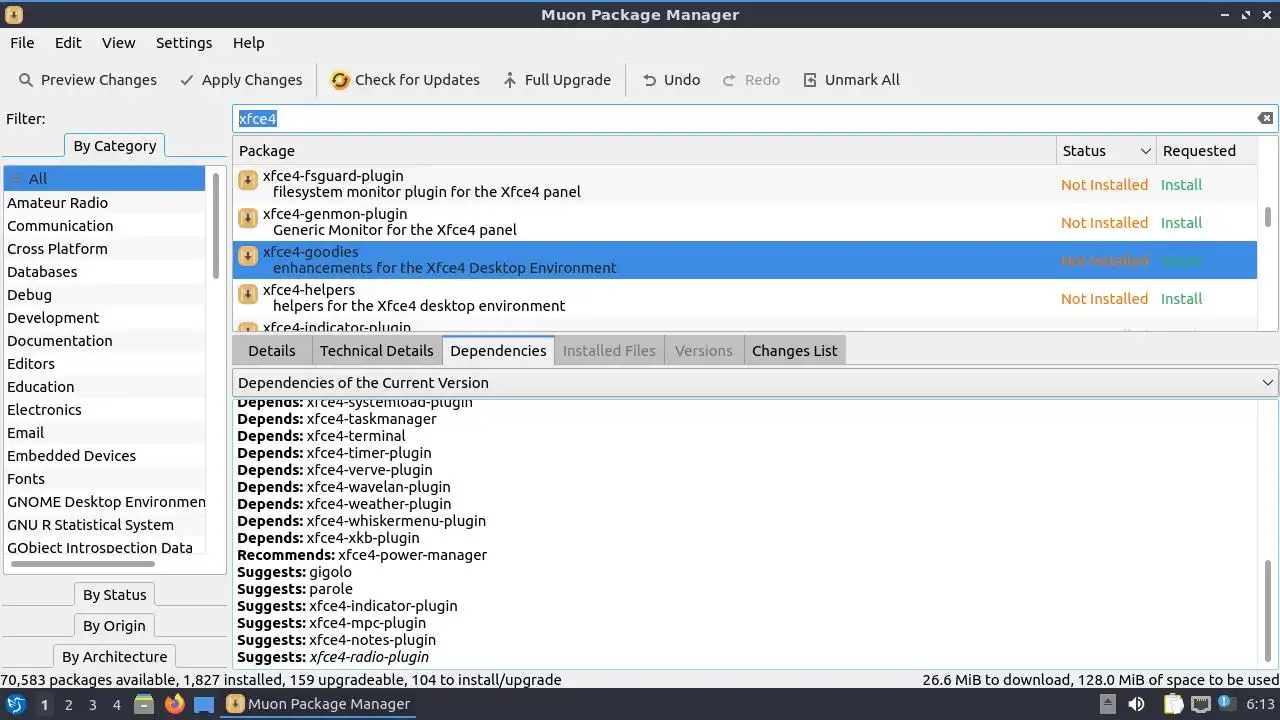The image size is (1280, 720).
Task: Open the By Category filter tab
Action: click(x=115, y=146)
